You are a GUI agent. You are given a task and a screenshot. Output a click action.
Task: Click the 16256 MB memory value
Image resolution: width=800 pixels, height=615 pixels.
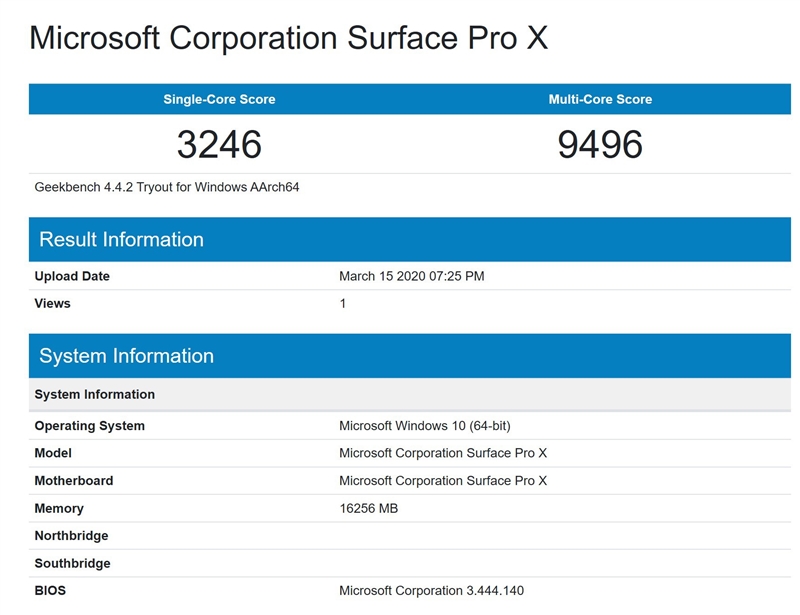368,508
